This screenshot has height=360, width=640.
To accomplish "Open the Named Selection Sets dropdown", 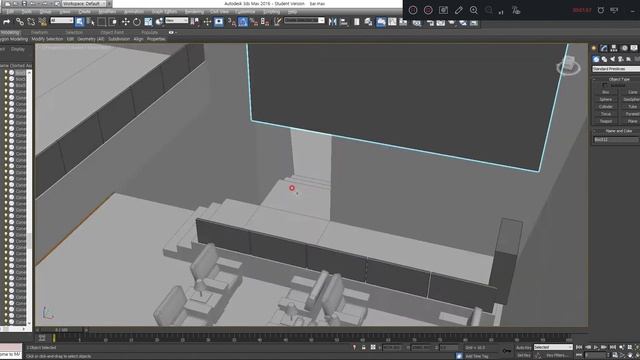I will (304, 20).
